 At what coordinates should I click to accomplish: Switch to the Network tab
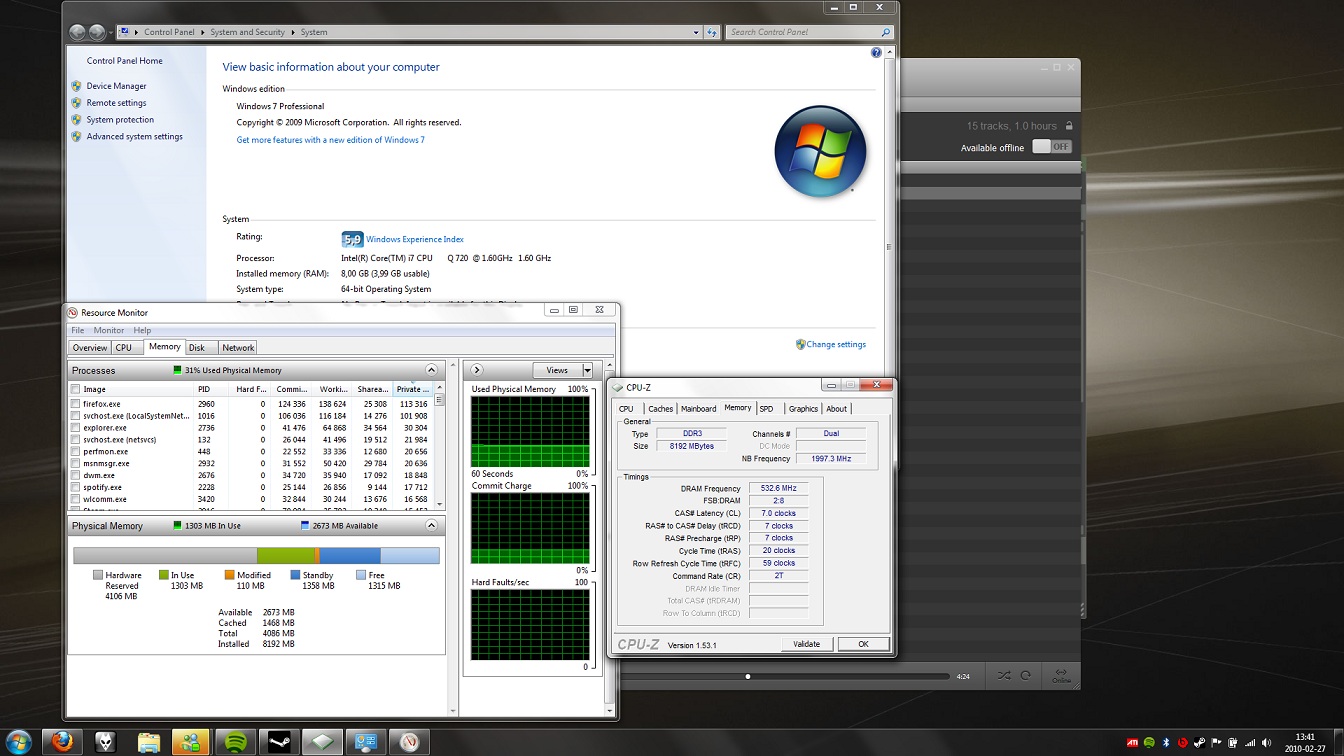[x=238, y=348]
